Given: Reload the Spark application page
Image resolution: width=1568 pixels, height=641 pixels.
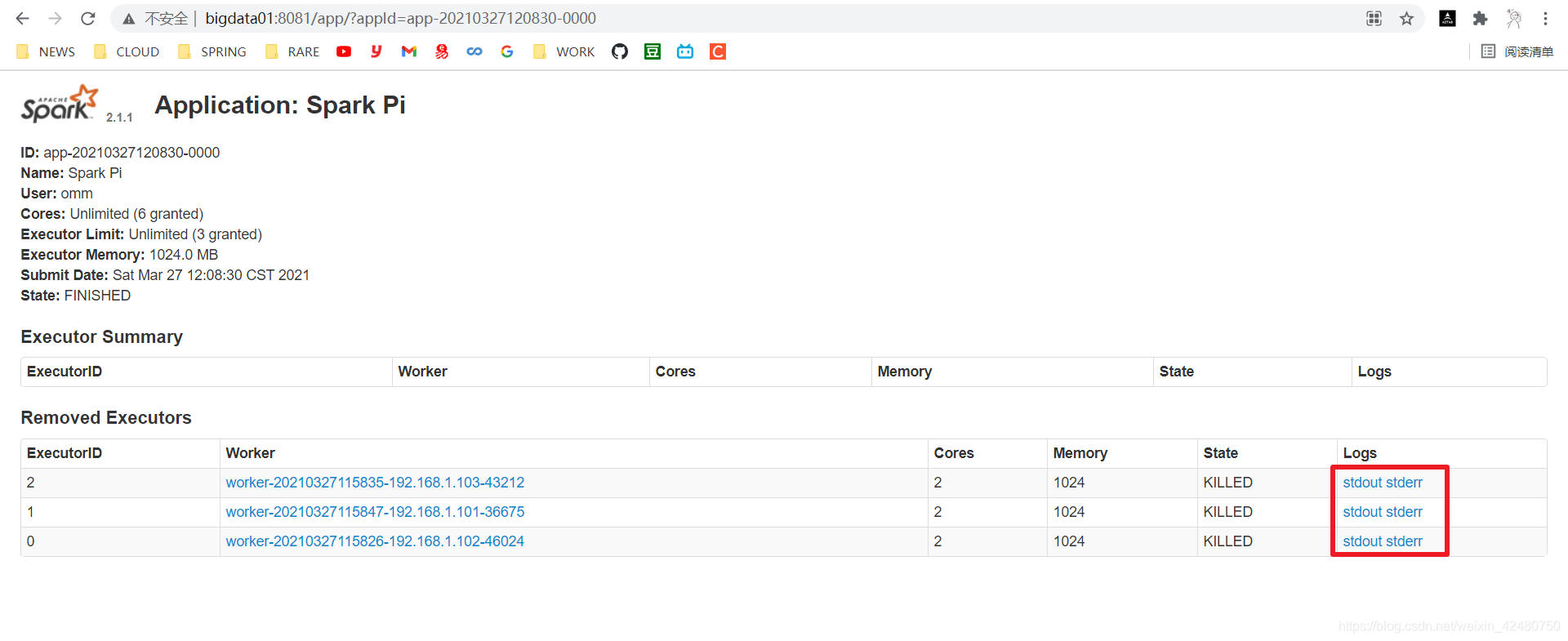Looking at the screenshot, I should (x=88, y=18).
